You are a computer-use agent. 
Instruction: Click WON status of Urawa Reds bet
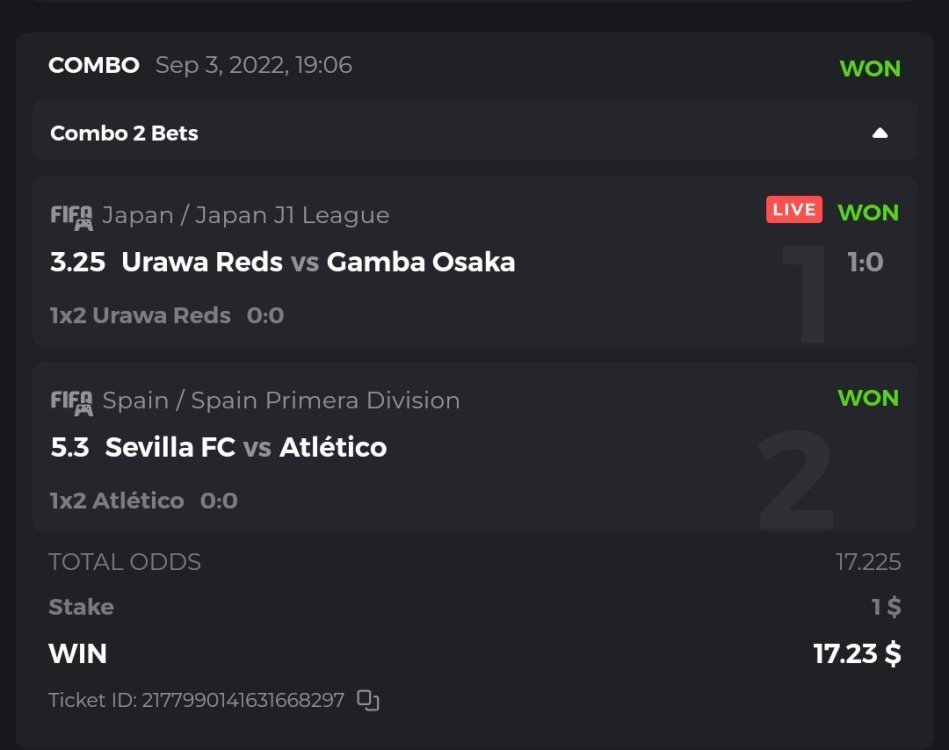[x=868, y=212]
